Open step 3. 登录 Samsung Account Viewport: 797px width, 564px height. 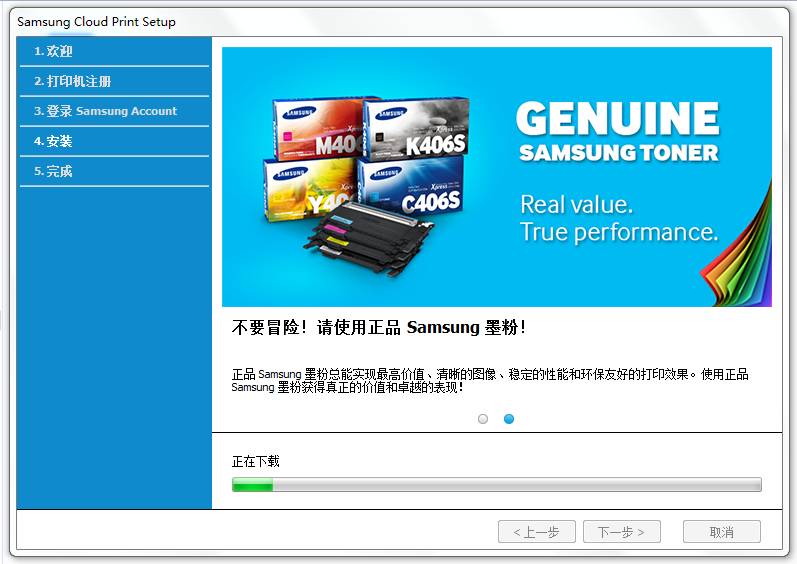point(114,111)
